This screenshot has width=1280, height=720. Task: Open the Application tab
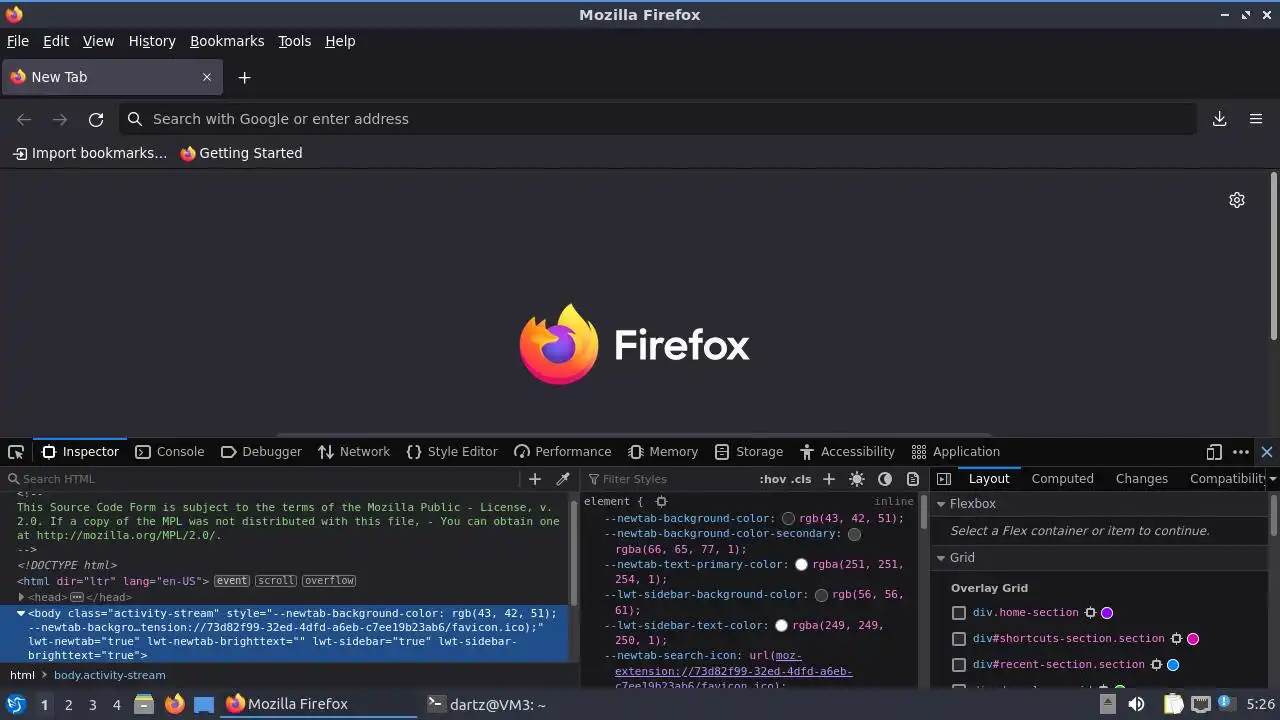(956, 452)
